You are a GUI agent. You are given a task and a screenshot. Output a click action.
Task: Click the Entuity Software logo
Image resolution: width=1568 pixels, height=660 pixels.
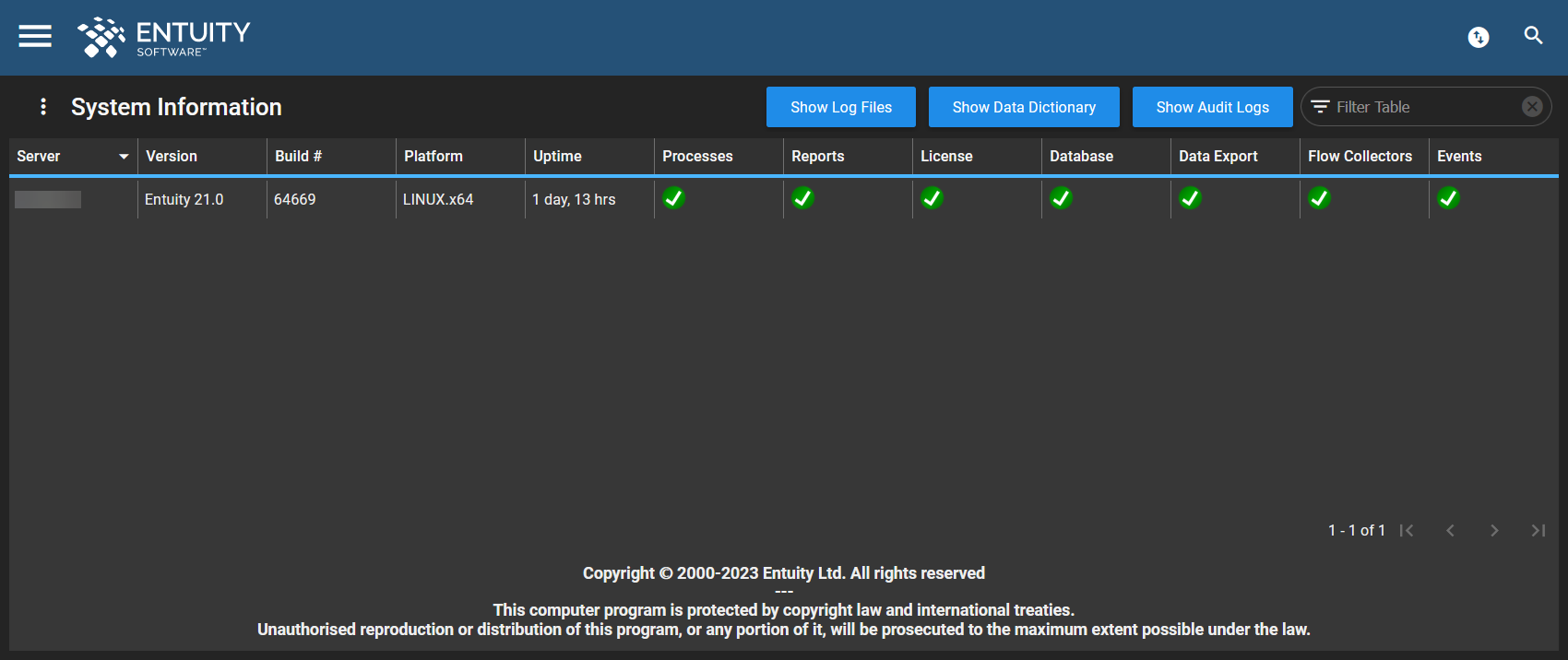tap(164, 38)
